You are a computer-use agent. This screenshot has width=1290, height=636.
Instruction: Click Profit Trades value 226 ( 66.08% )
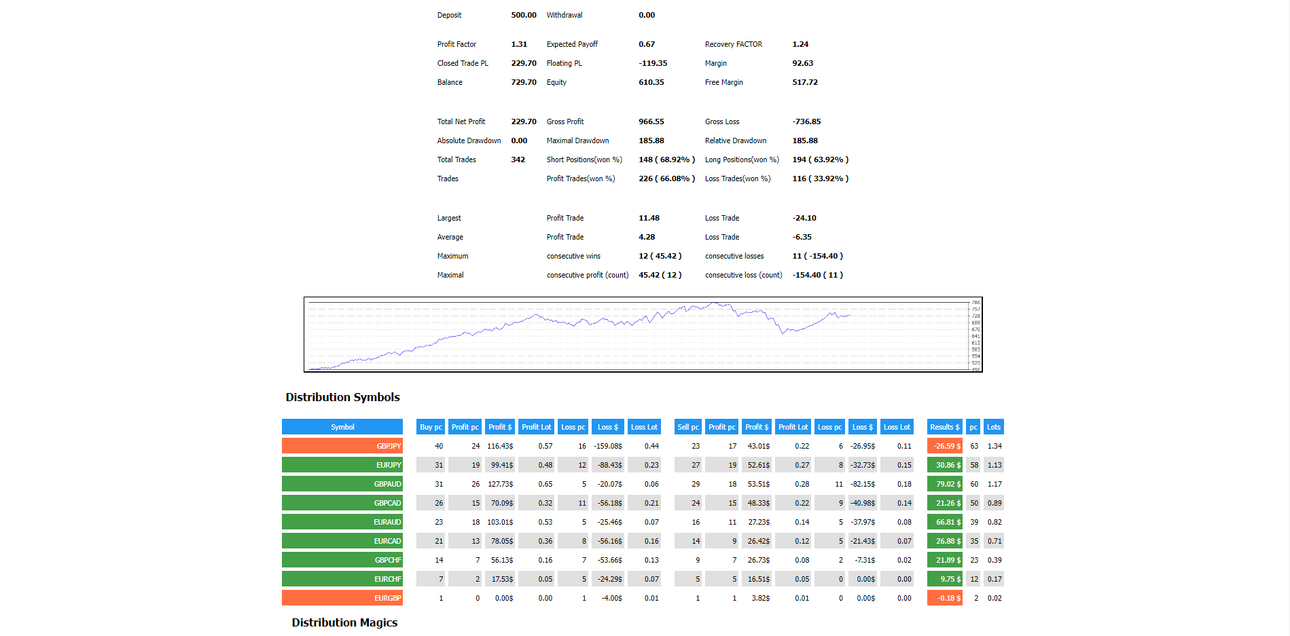click(666, 178)
